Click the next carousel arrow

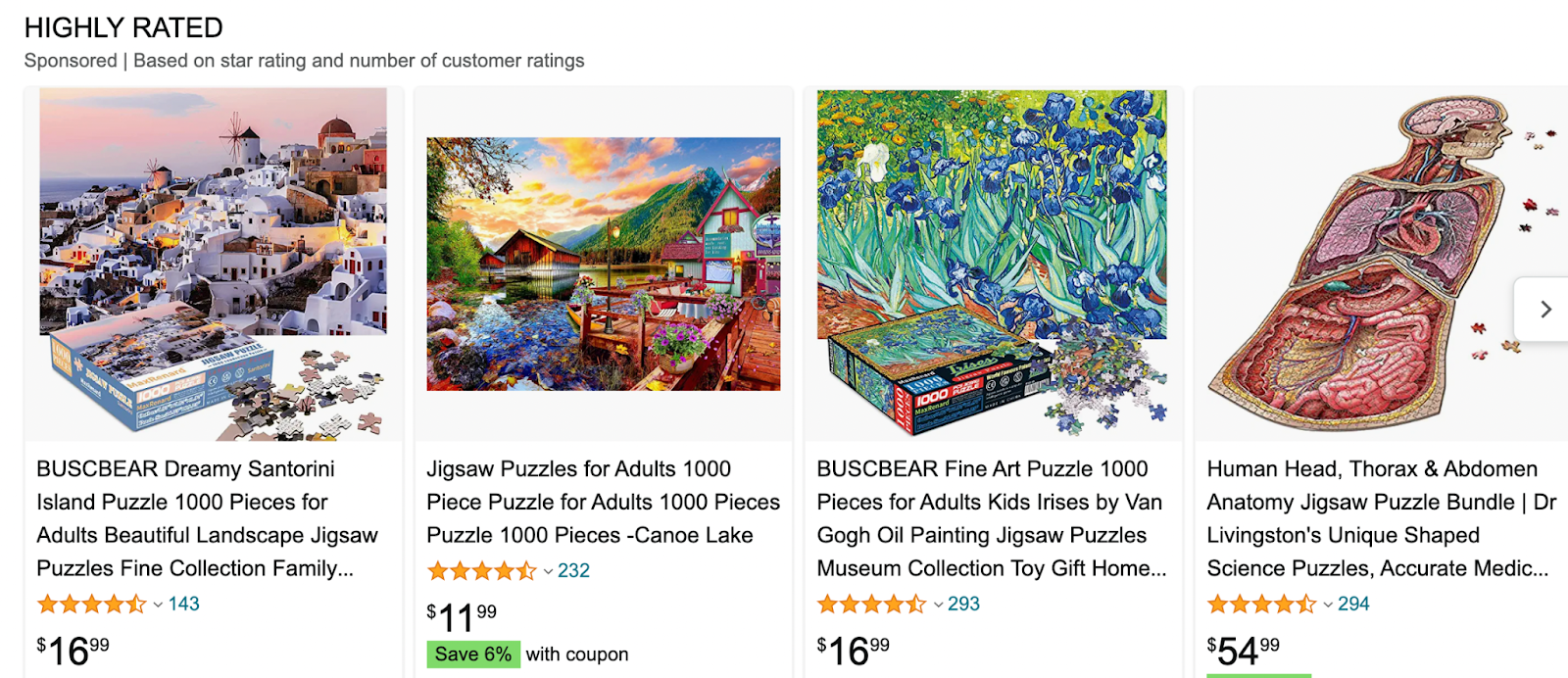(x=1544, y=310)
